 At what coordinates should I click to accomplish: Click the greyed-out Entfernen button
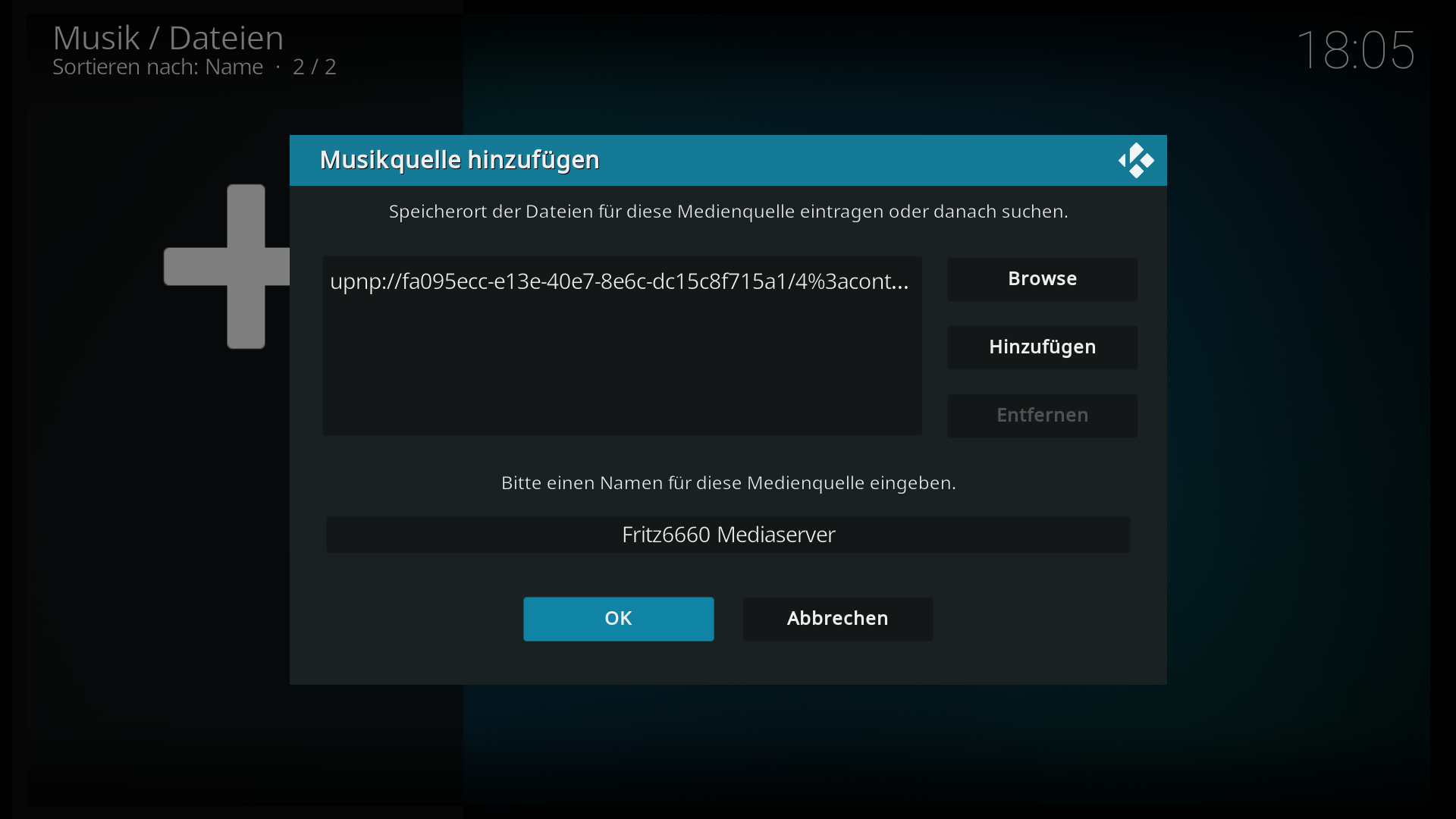[1042, 416]
